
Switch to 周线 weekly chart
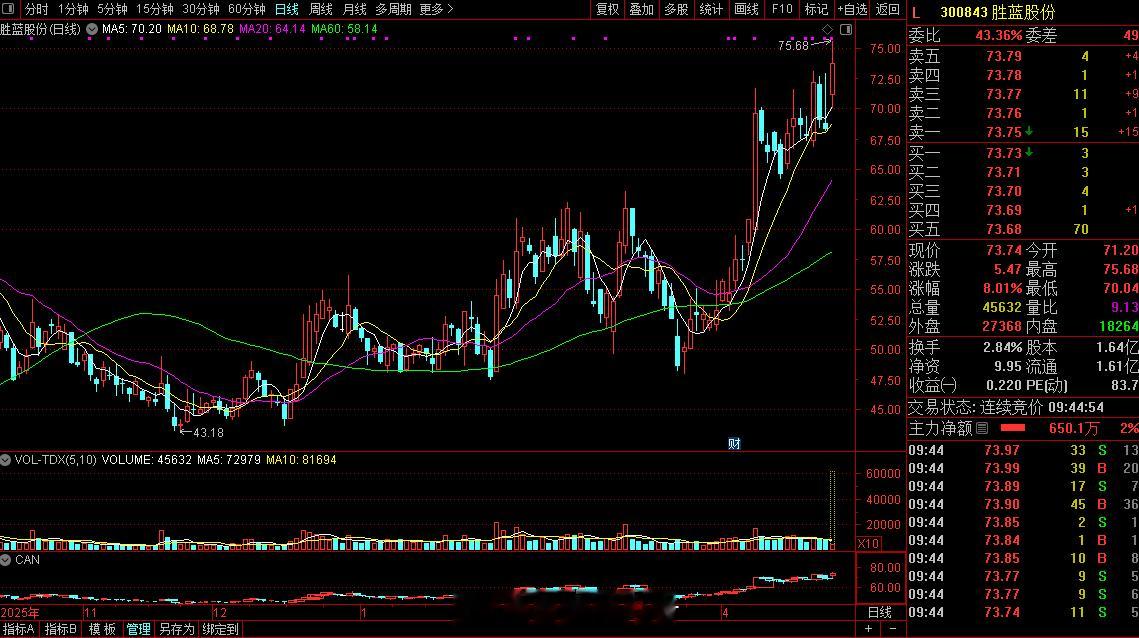320,9
